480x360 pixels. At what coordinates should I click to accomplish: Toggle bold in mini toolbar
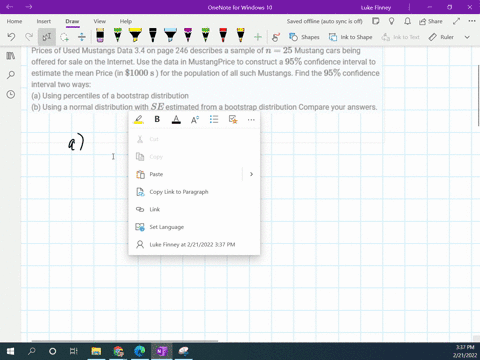click(157, 119)
